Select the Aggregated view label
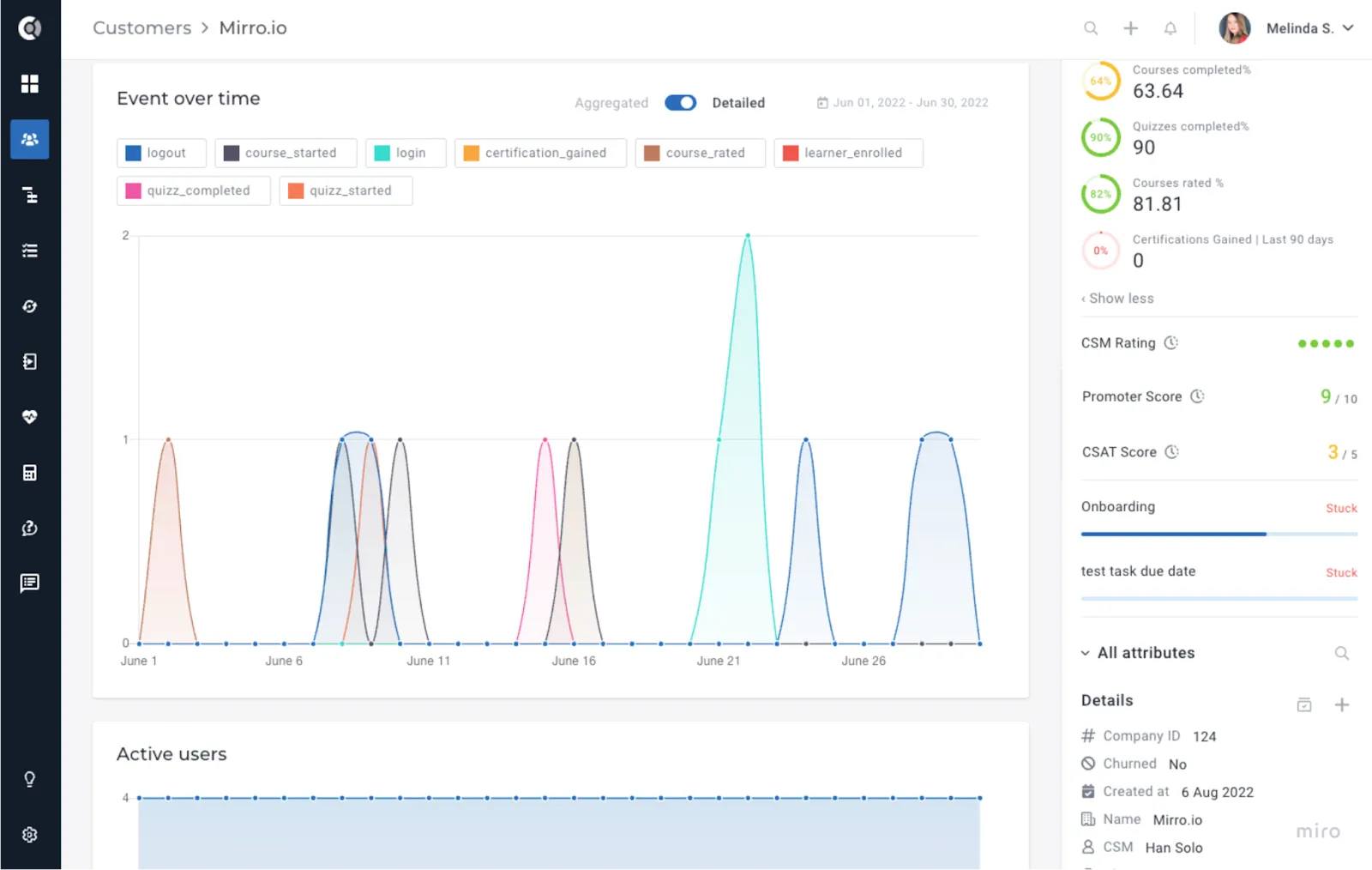Viewport: 1372px width, 870px height. point(611,103)
